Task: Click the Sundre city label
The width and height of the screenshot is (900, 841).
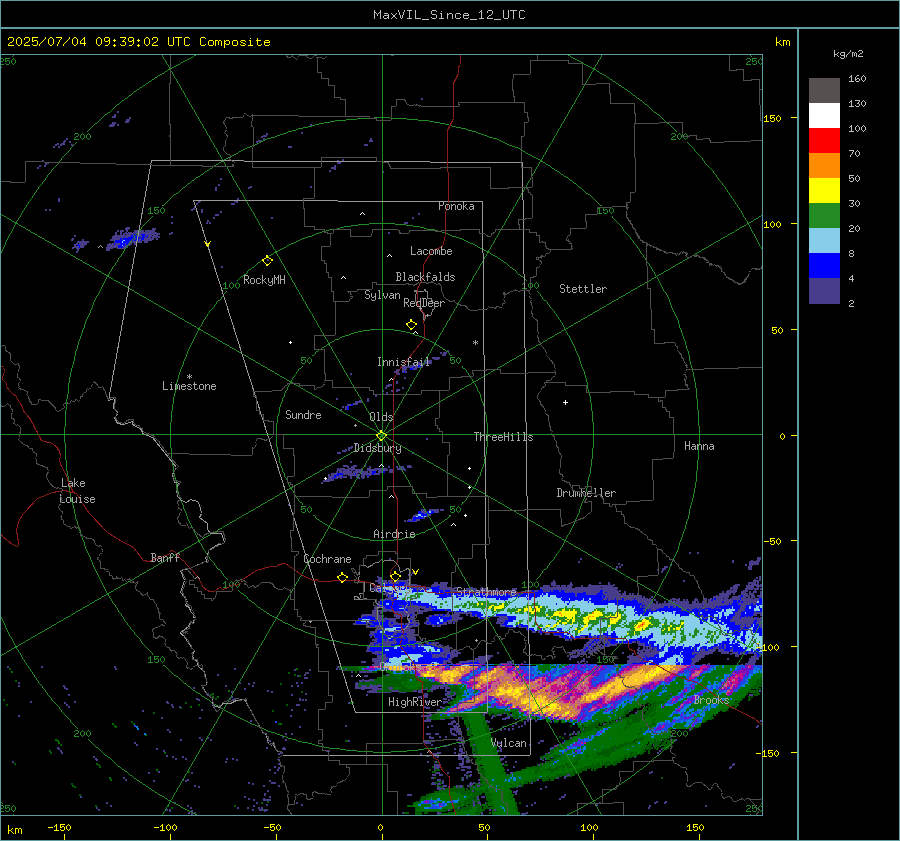Action: tap(303, 415)
